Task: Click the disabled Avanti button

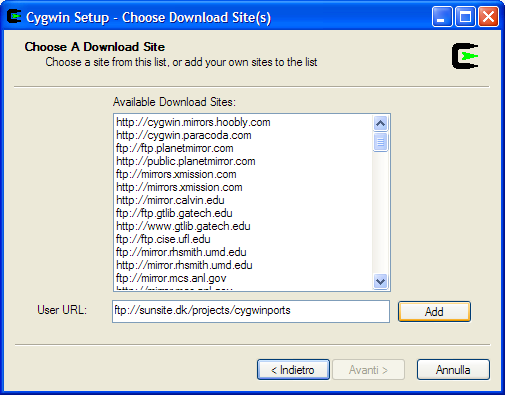Action: pos(368,370)
